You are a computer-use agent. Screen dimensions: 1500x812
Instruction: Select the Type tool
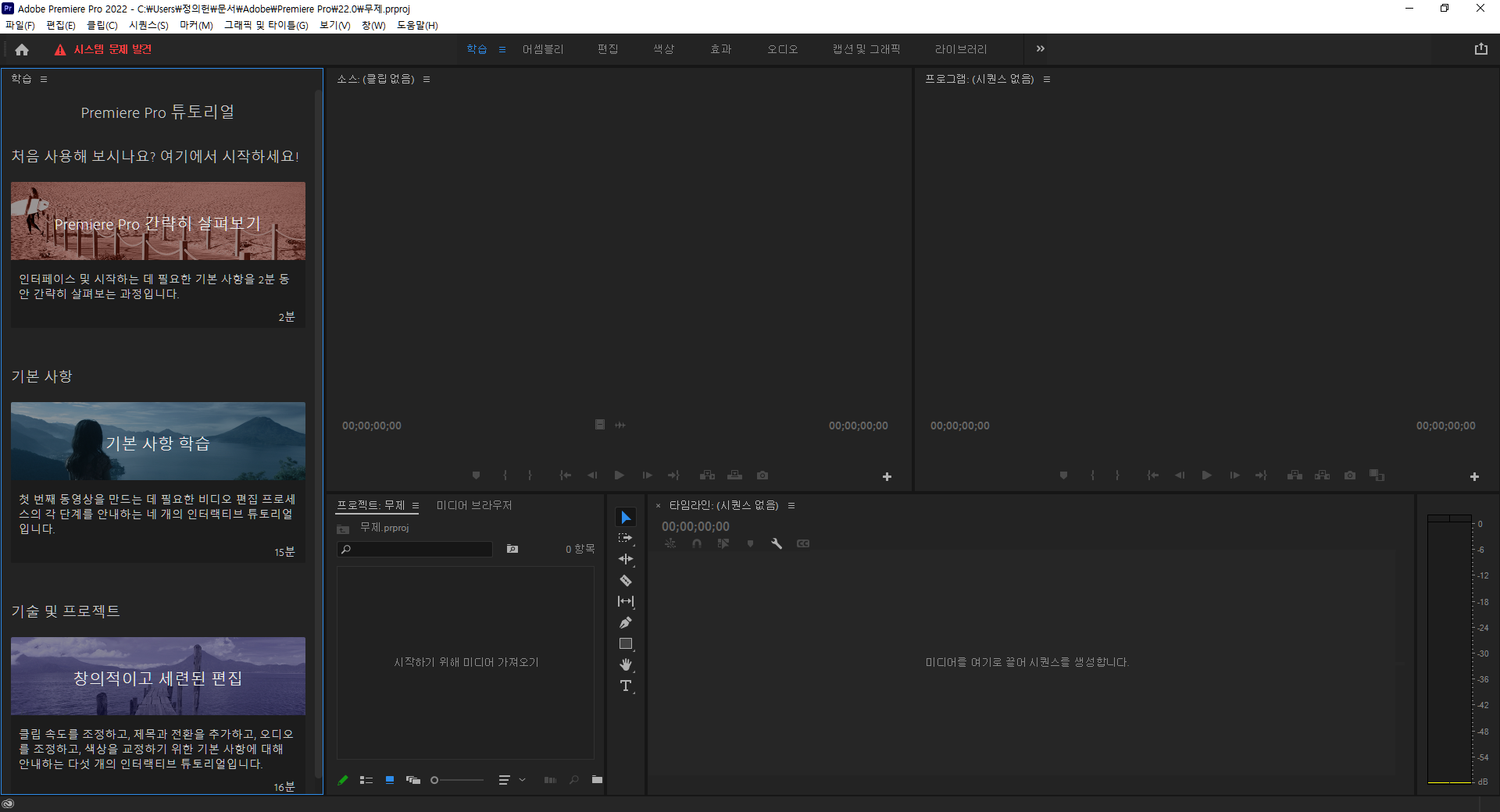coord(626,686)
